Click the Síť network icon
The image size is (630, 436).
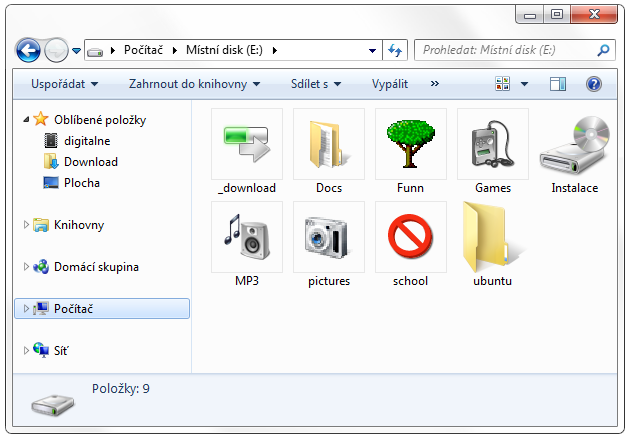(x=41, y=350)
